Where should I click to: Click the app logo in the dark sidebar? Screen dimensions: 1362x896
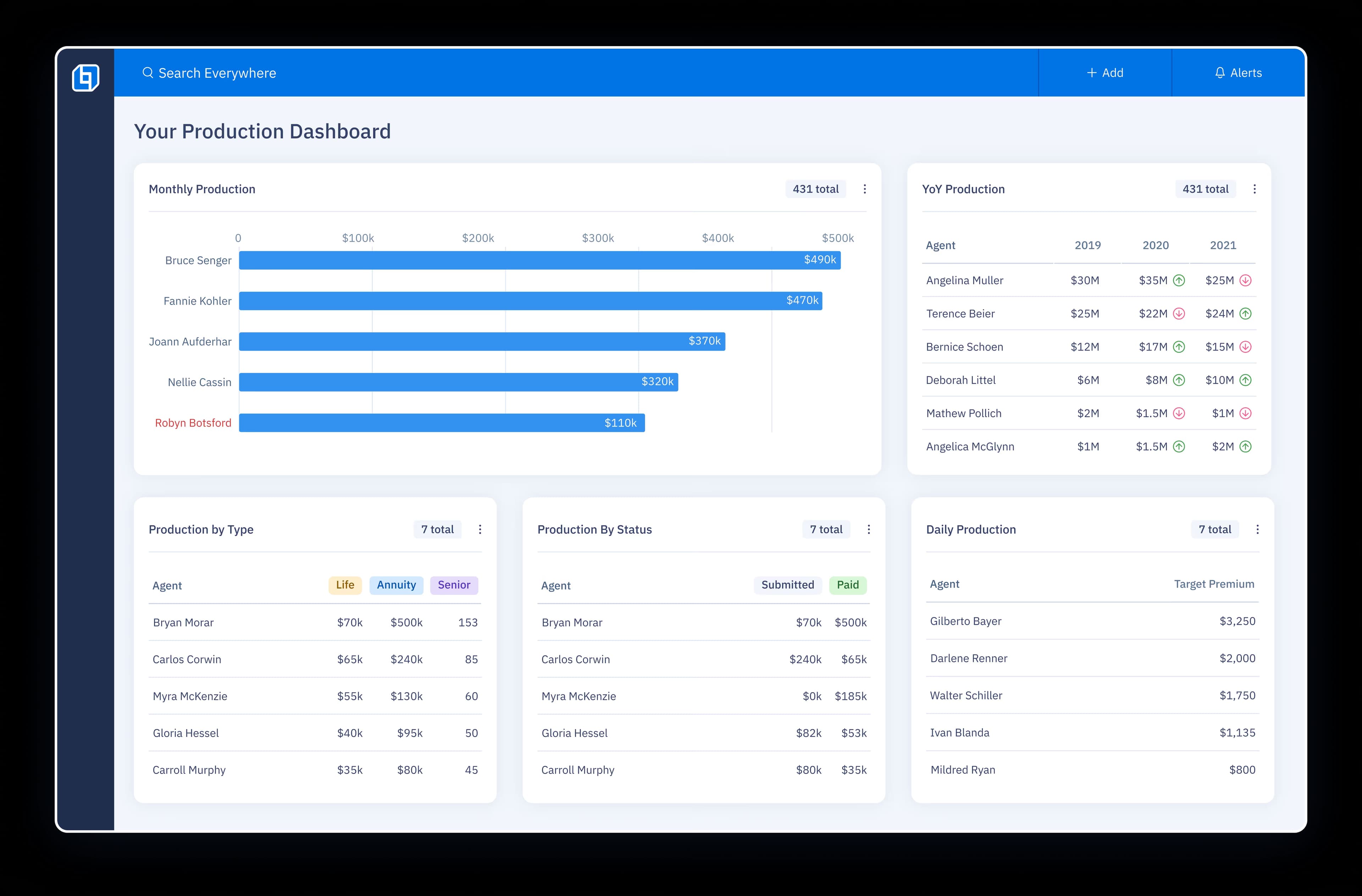tap(85, 77)
